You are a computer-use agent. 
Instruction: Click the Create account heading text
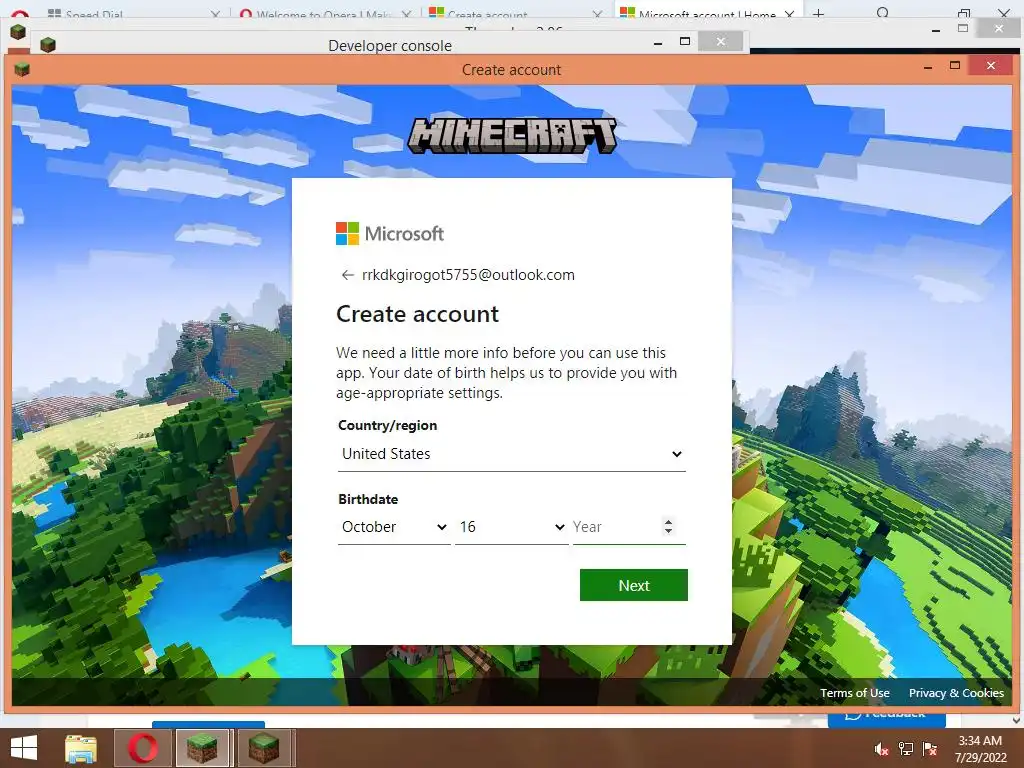tap(417, 314)
